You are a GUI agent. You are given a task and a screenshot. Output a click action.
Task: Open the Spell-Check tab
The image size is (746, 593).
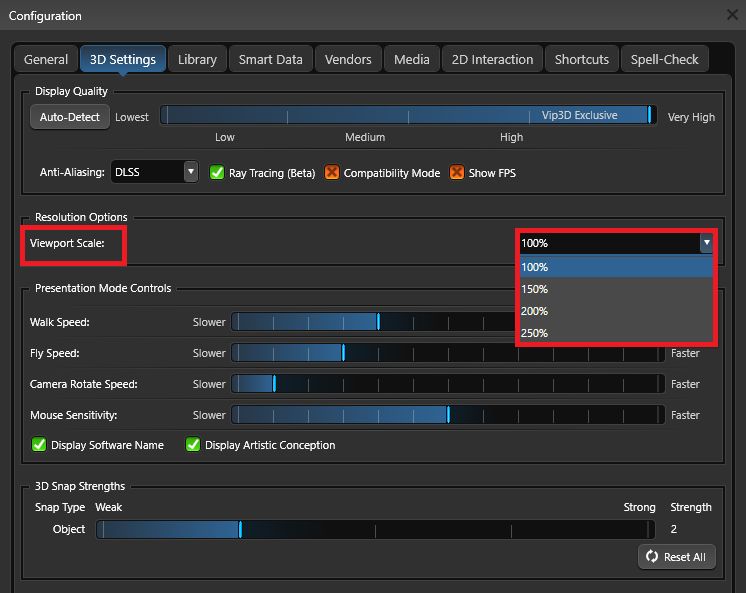coord(664,59)
